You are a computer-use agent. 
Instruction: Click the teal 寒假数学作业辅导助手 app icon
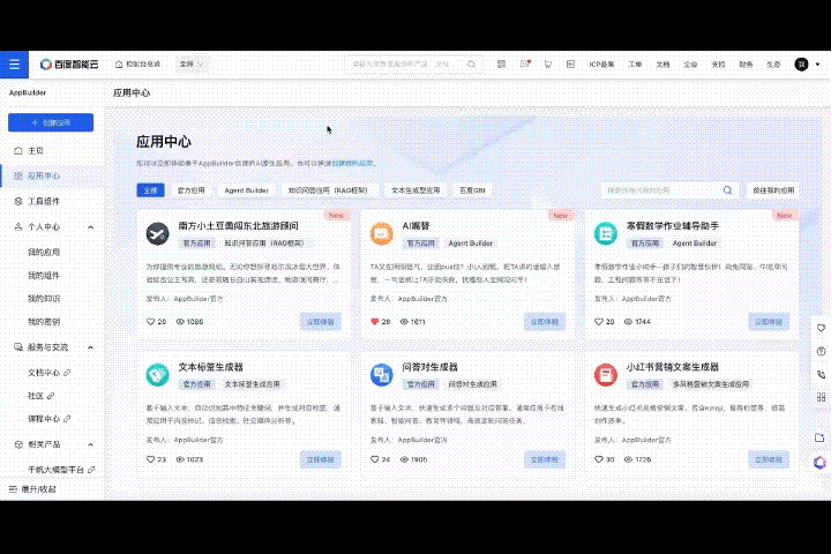tap(605, 233)
